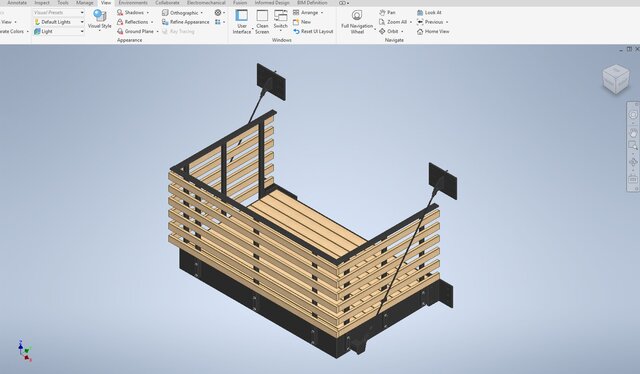Screen dimensions: 640x374
Task: Select the View ribbon tab
Action: click(106, 3)
